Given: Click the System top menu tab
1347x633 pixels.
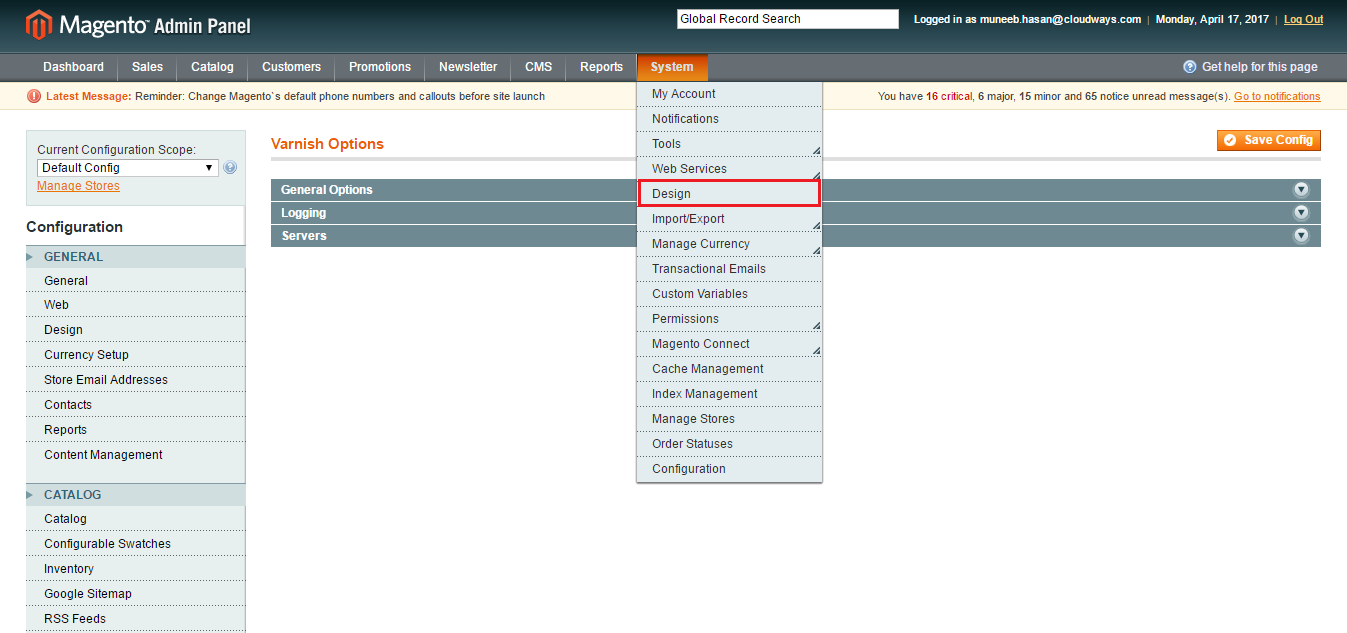Looking at the screenshot, I should pos(672,67).
